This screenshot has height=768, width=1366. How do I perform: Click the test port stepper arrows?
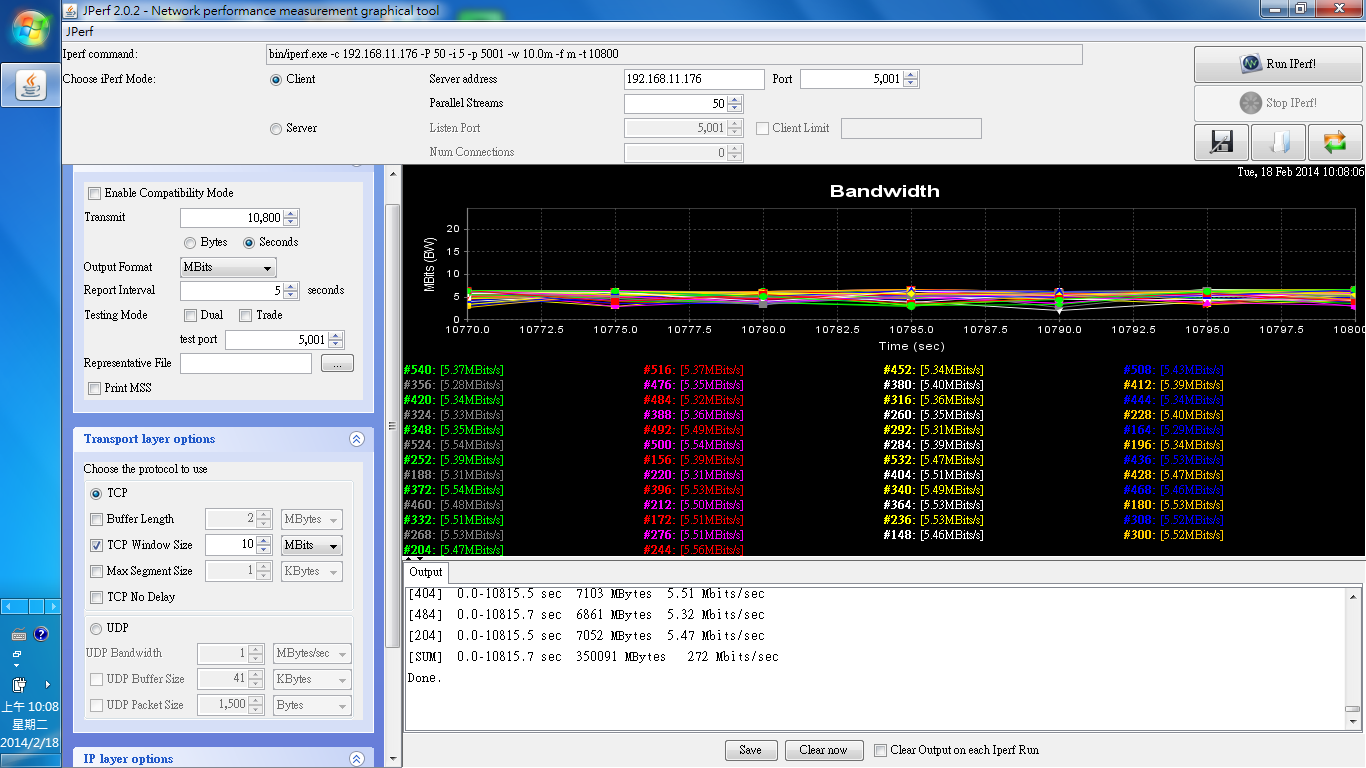click(336, 340)
